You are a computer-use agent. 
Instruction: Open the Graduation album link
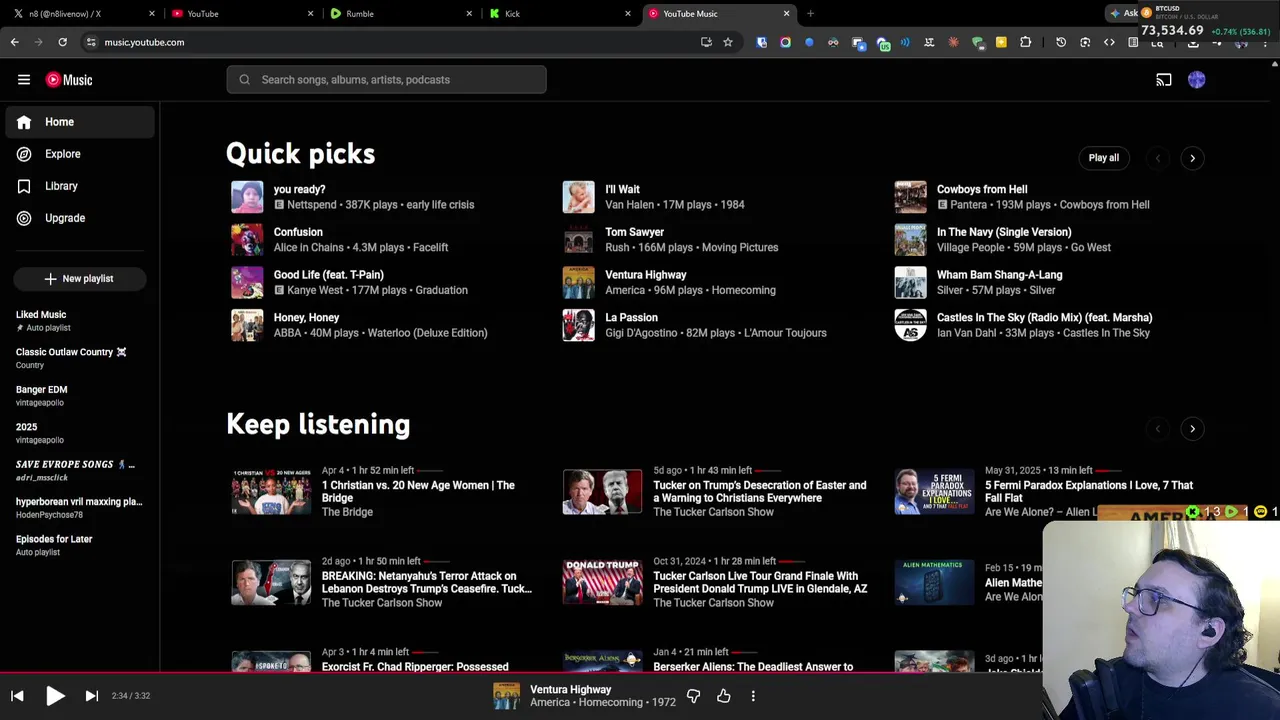(440, 290)
